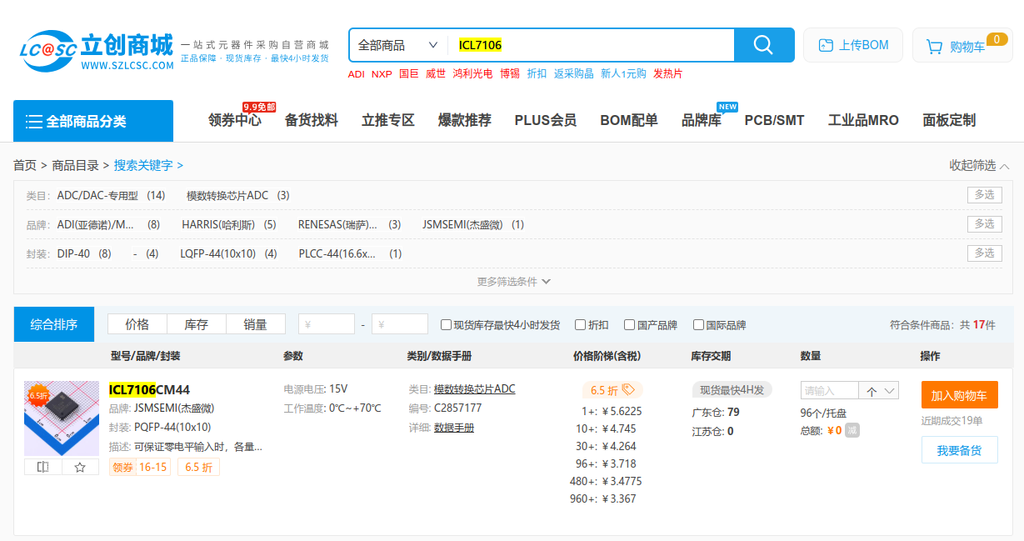Check the 国产品牌 checkbox
The width and height of the screenshot is (1024, 541).
click(630, 325)
